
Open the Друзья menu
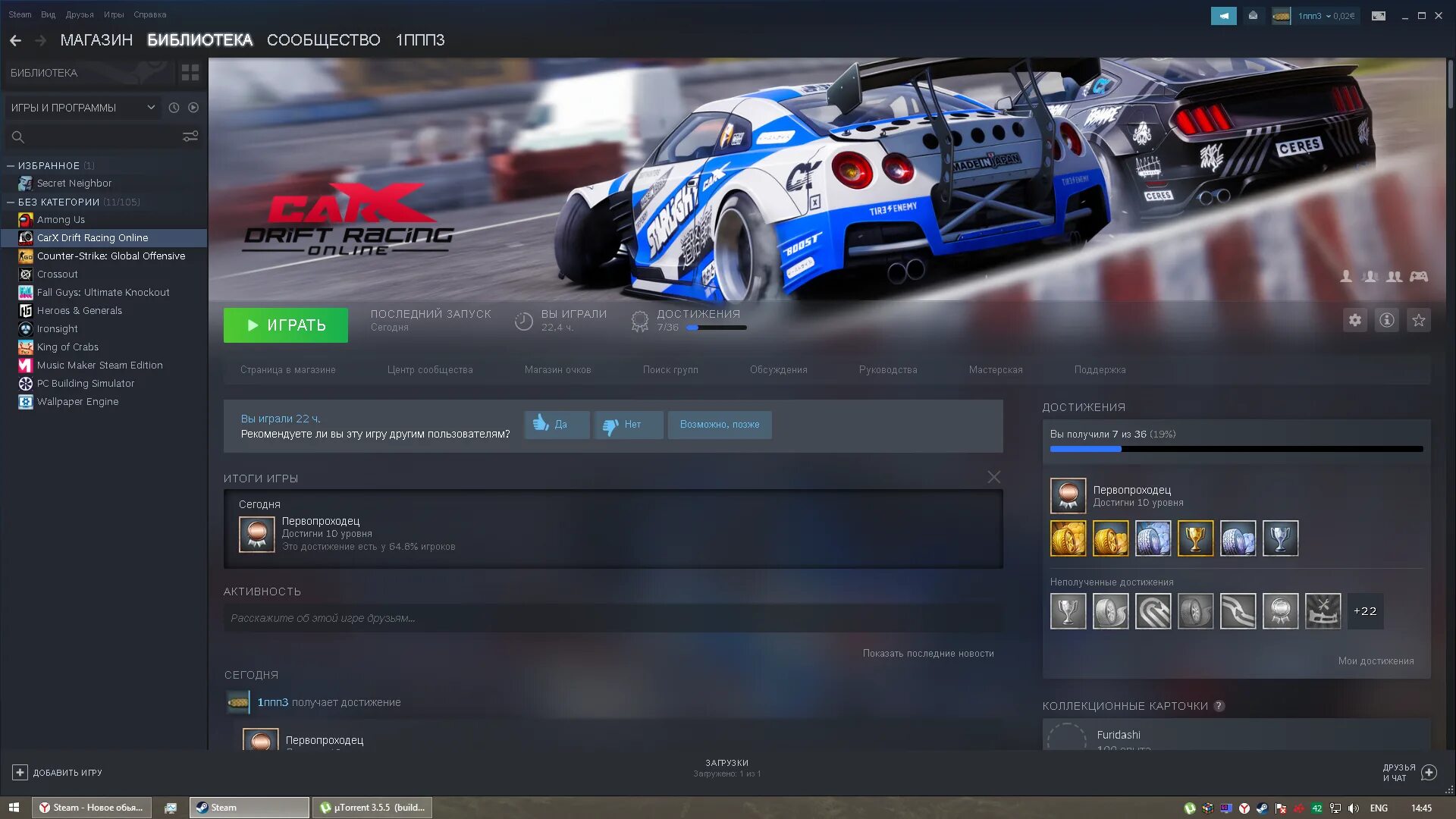coord(80,14)
